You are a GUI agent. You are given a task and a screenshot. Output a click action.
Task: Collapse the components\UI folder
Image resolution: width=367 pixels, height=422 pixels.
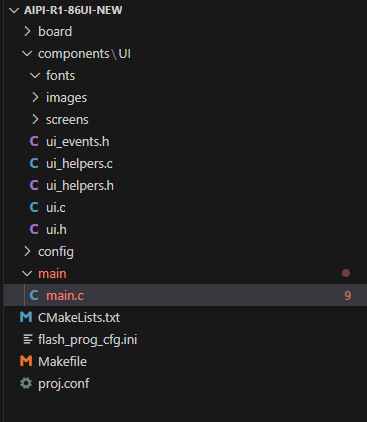(27, 53)
